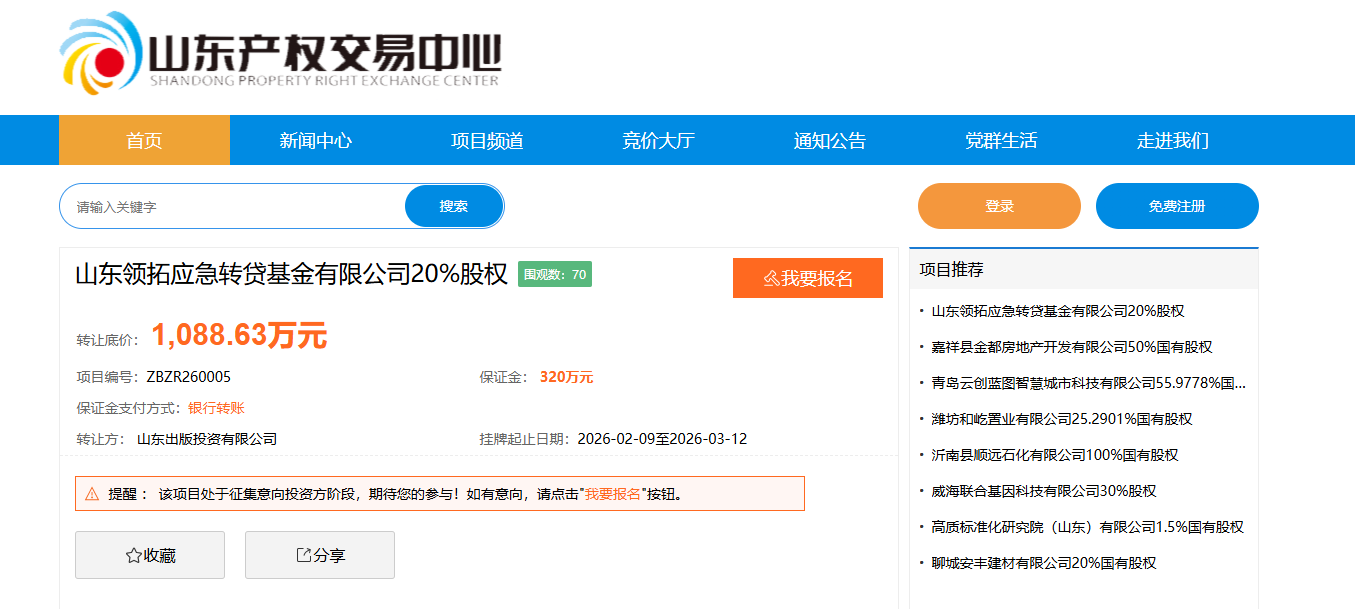Click the 免费注册 button
Viewport: 1355px width, 609px height.
1176,206
